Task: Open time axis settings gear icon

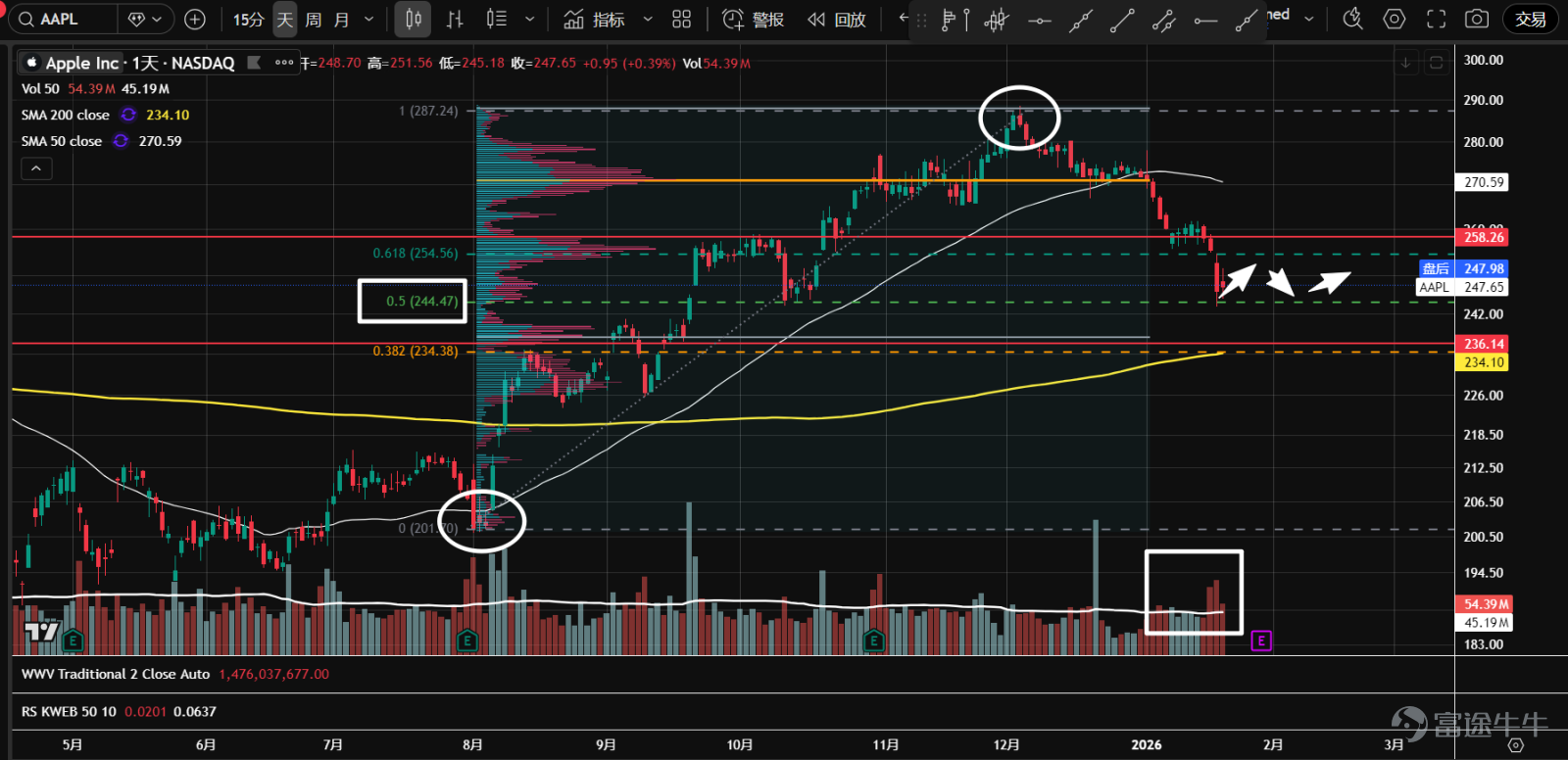Action: click(1515, 745)
